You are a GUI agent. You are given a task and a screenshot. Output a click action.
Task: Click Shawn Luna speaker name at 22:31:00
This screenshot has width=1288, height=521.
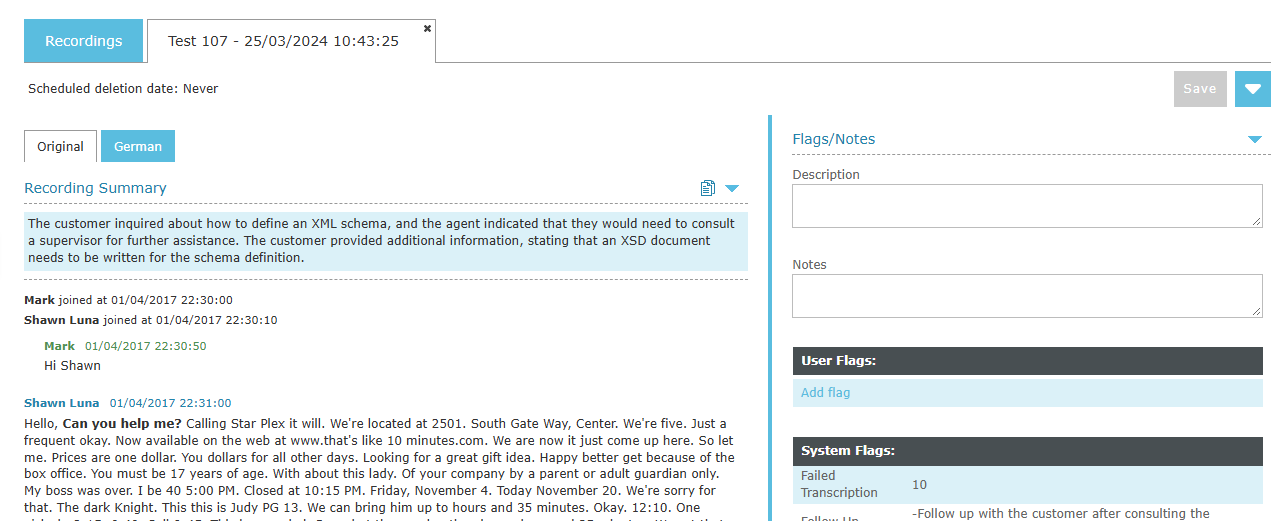point(62,403)
